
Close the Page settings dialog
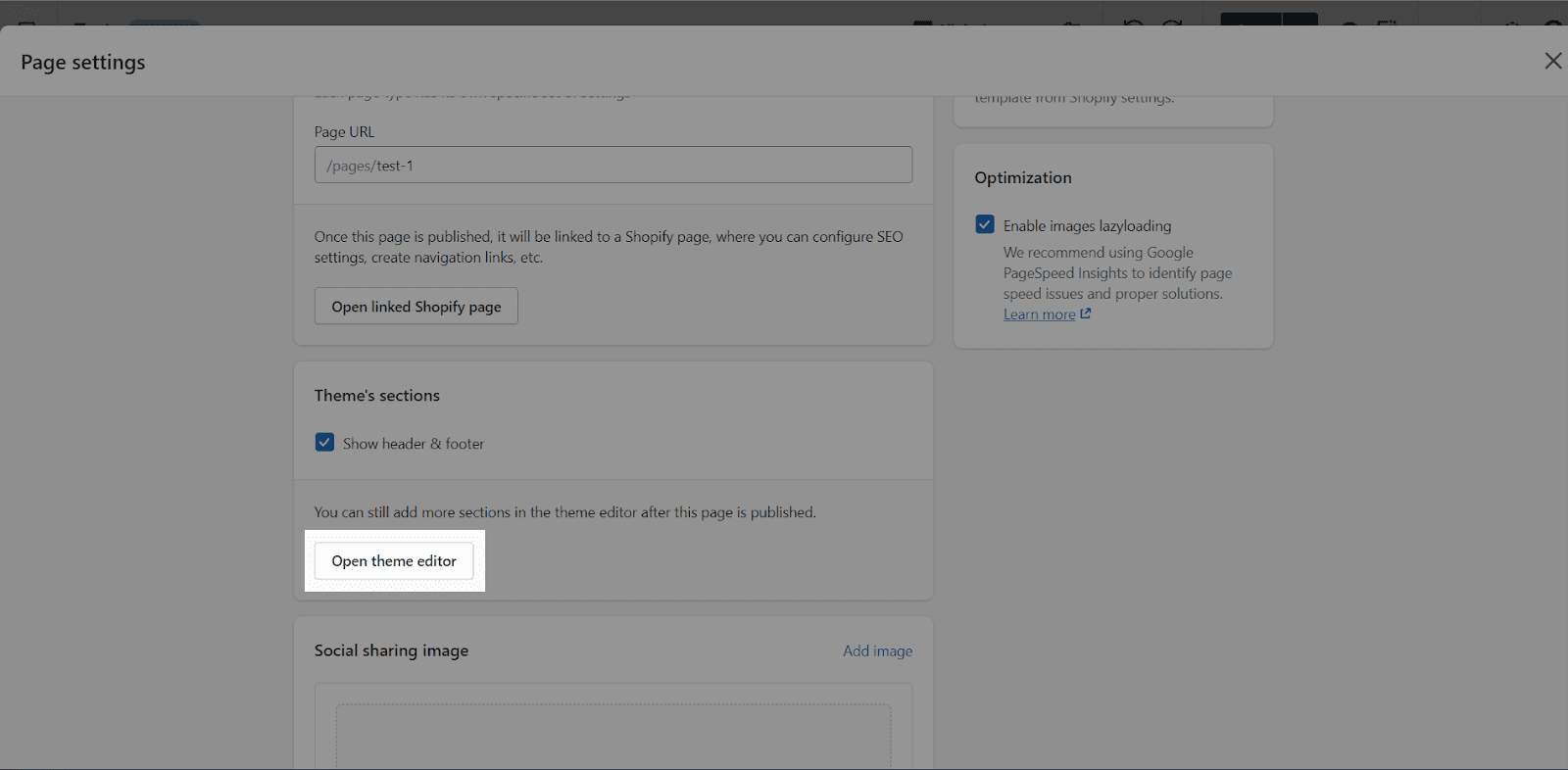pos(1552,61)
